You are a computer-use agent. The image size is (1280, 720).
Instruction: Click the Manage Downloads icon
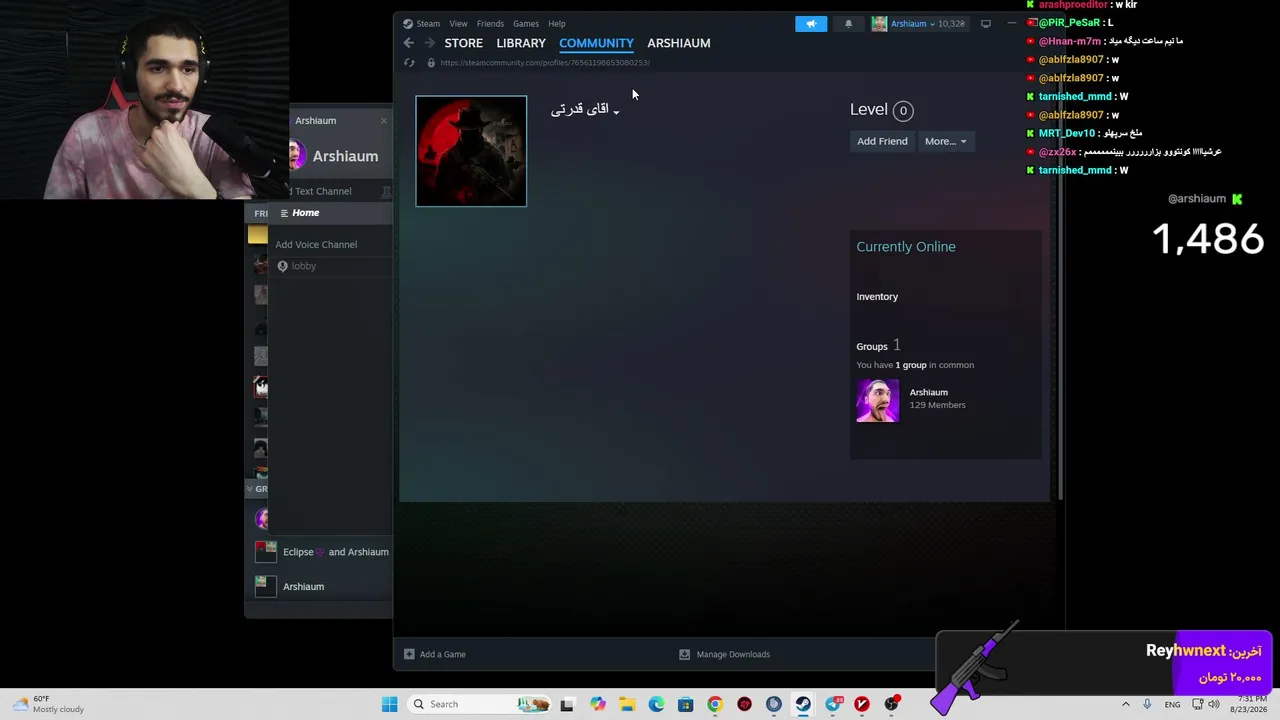point(684,654)
